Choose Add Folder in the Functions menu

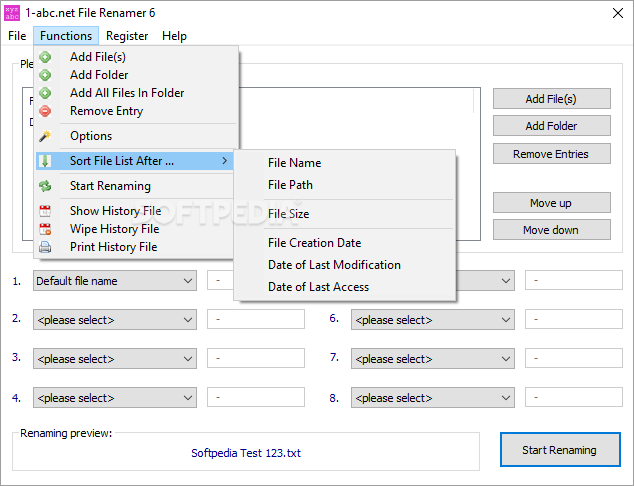(135, 75)
